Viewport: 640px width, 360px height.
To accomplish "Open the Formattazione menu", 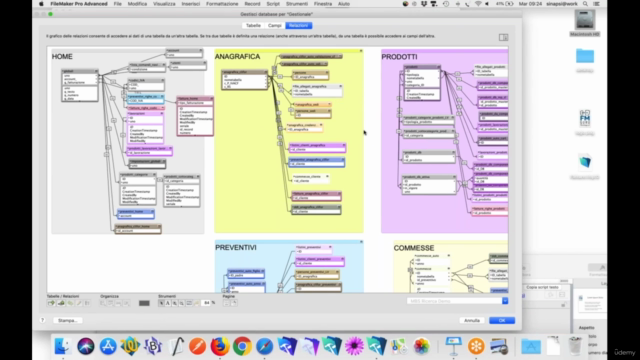I will tap(222, 4).
